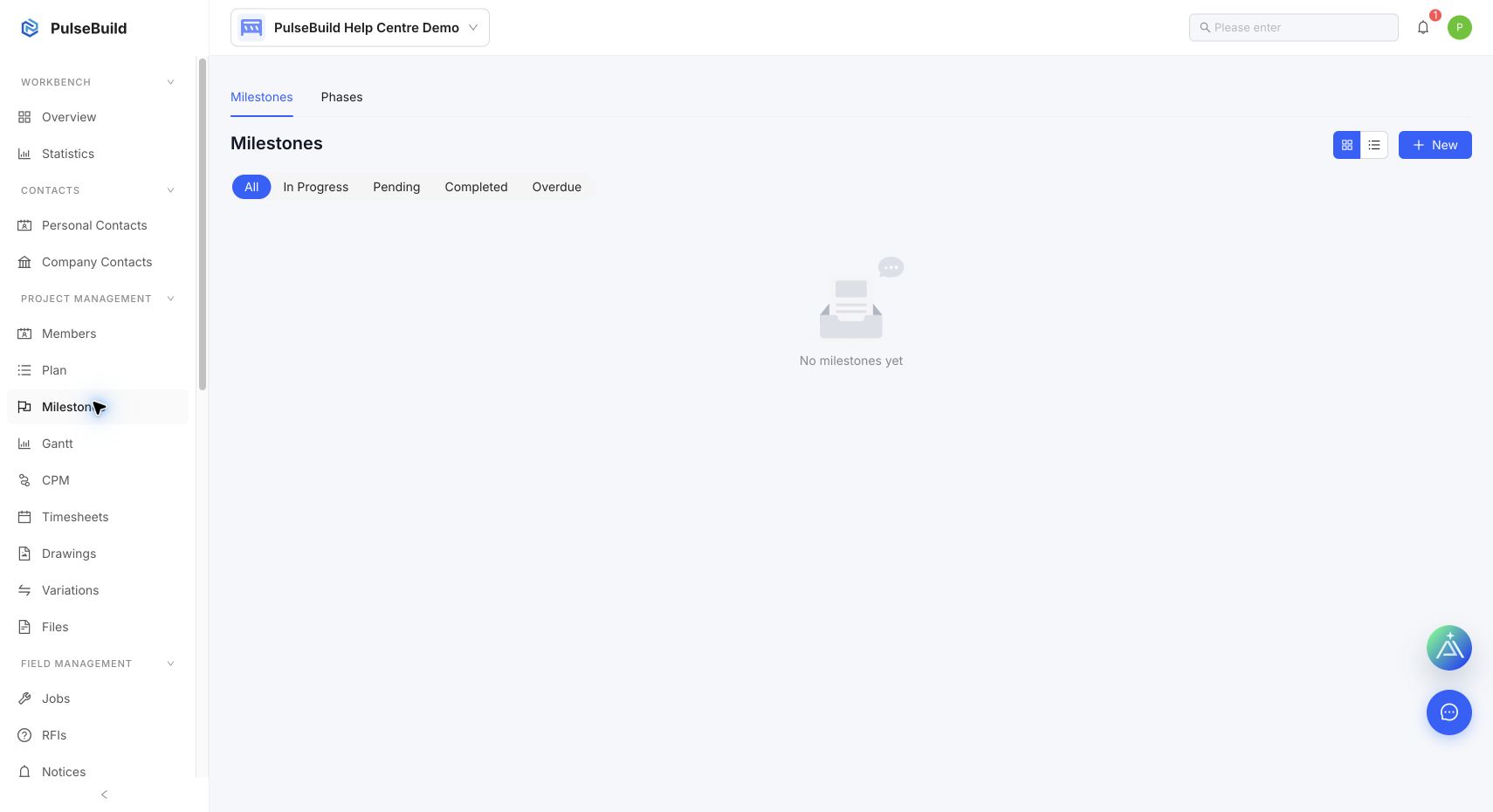
Task: Open the chat support bubble
Action: tap(1449, 712)
